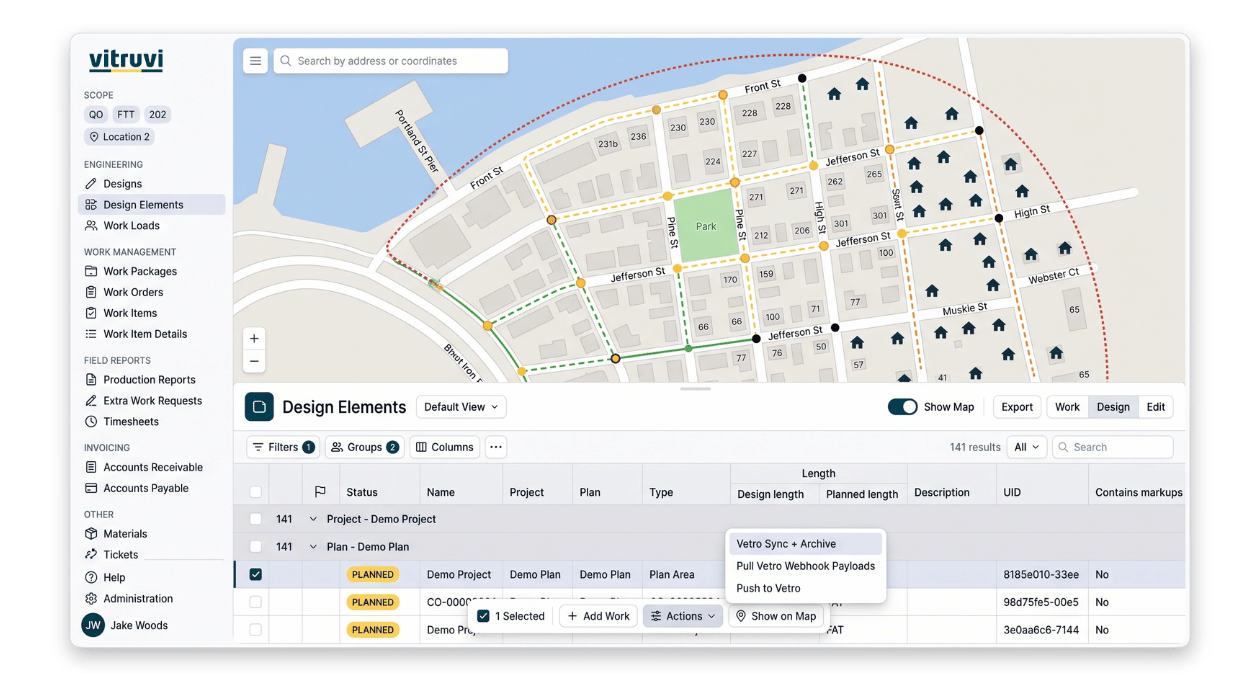Click the FTT scope chip
Image resolution: width=1260 pixels, height=700 pixels.
[126, 115]
